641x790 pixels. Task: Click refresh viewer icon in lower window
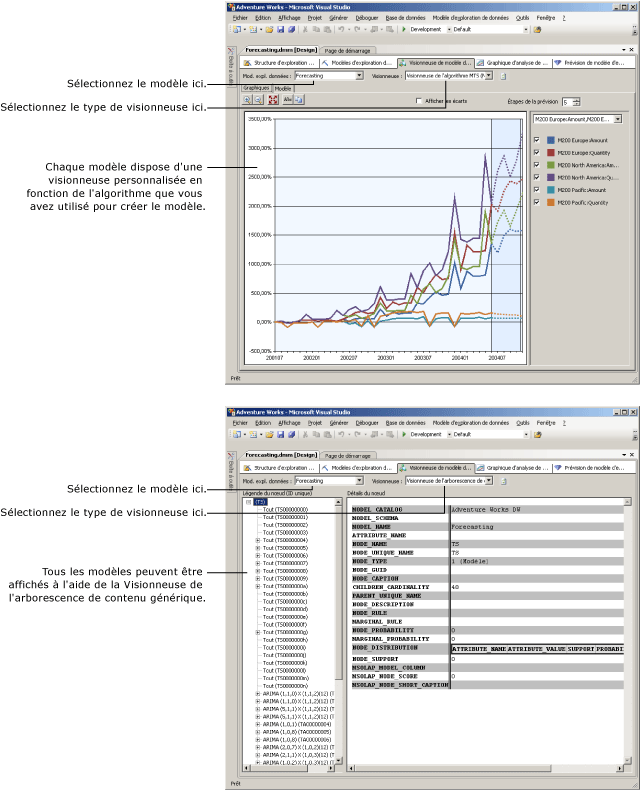(x=503, y=481)
